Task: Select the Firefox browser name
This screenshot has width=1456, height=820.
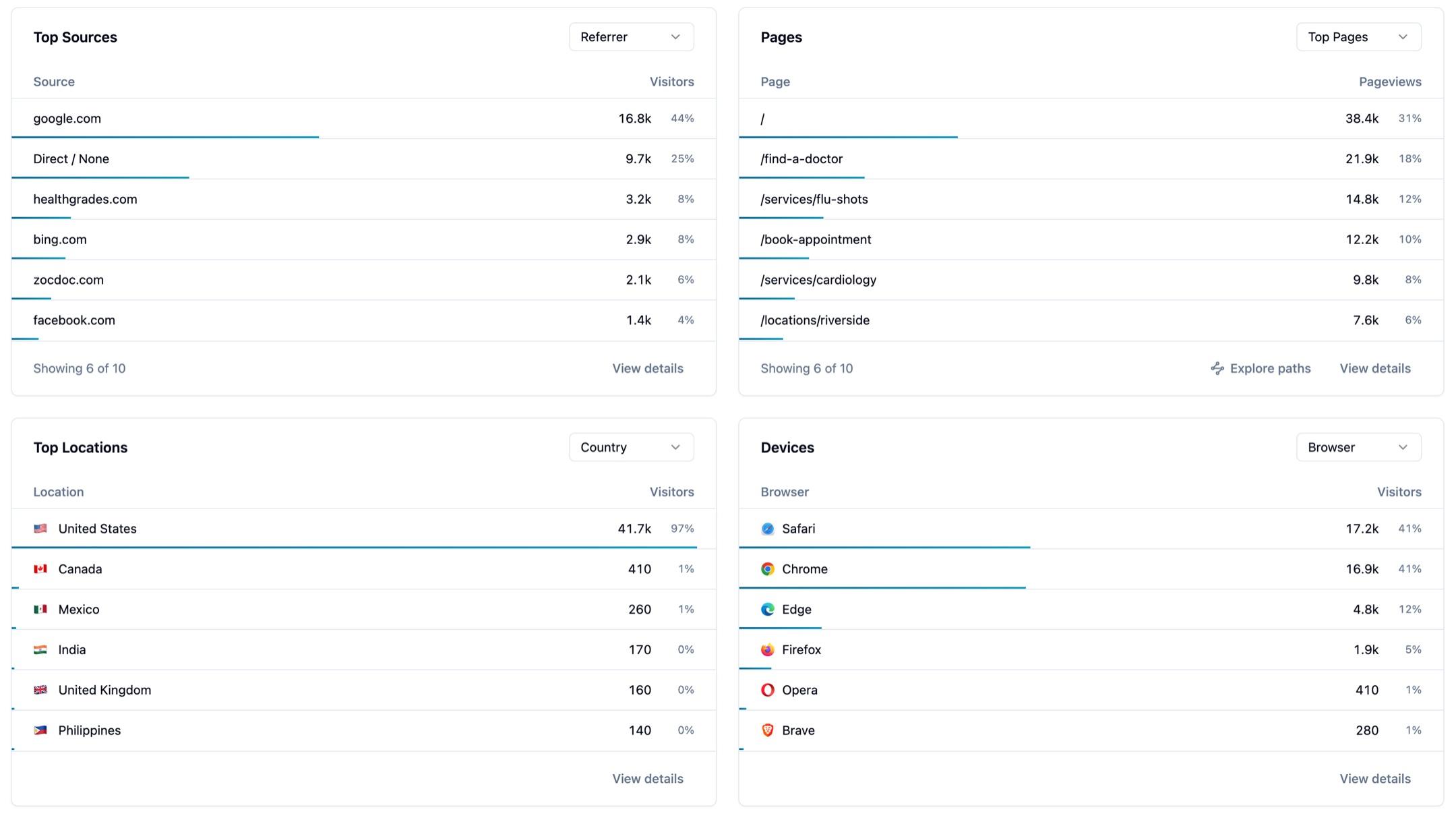Action: click(801, 650)
